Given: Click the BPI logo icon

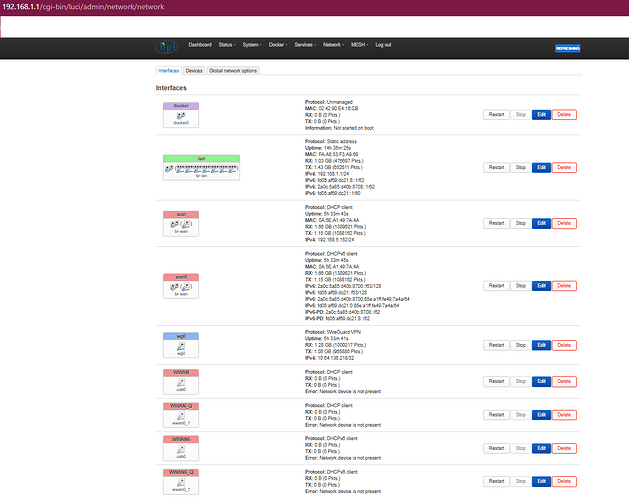Looking at the screenshot, I should pyautogui.click(x=166, y=47).
